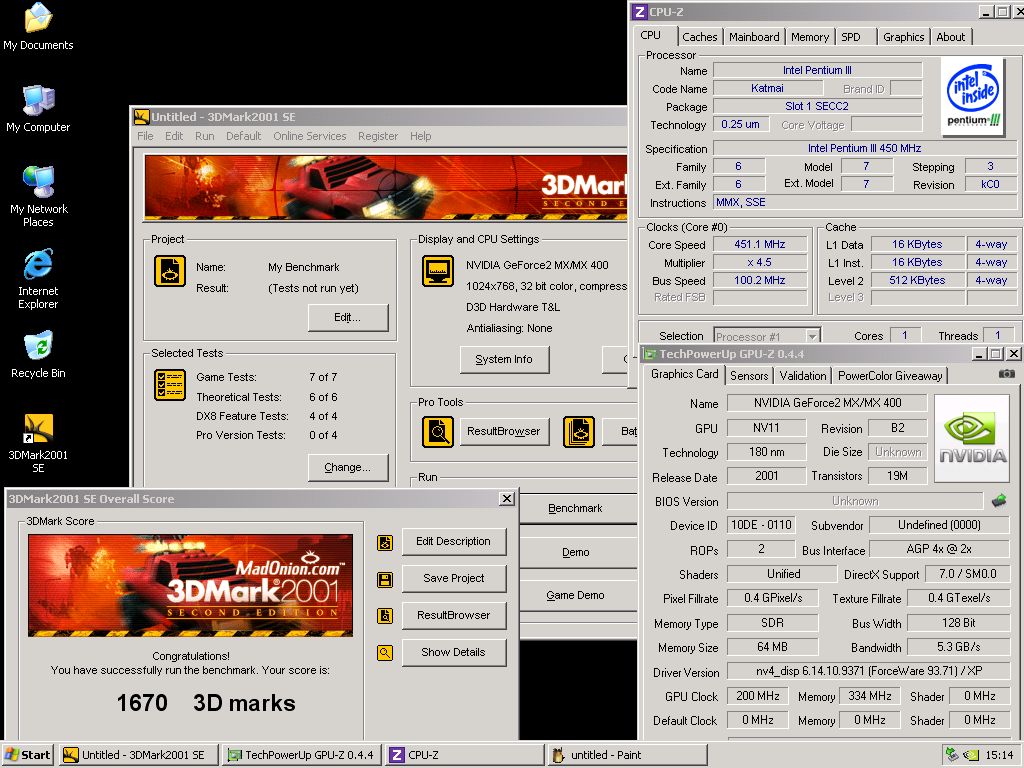
Task: Click the network tray icon near the clock
Action: coord(953,754)
